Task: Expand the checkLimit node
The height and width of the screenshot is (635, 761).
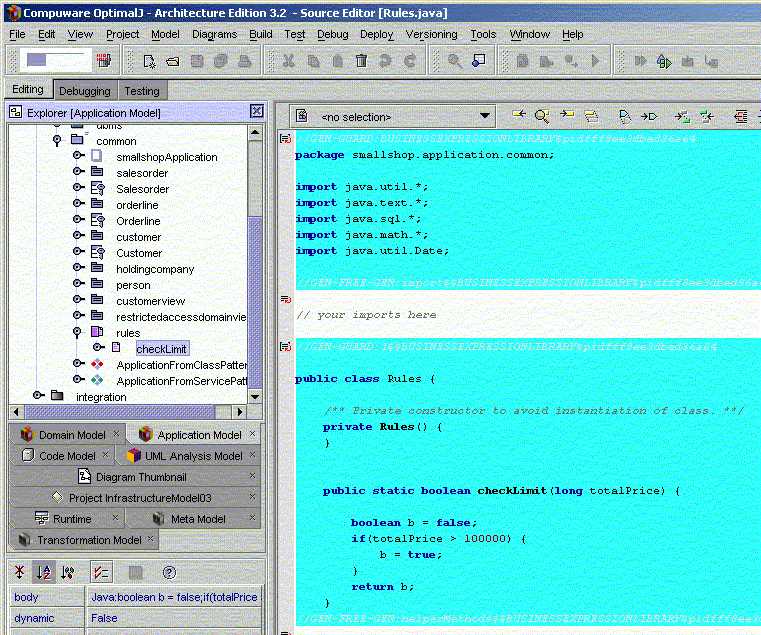Action: click(x=99, y=347)
